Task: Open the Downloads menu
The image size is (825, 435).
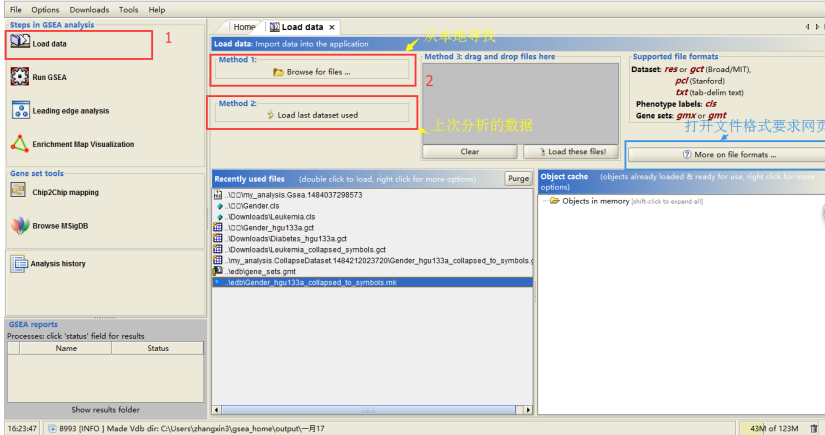Action: click(x=89, y=9)
